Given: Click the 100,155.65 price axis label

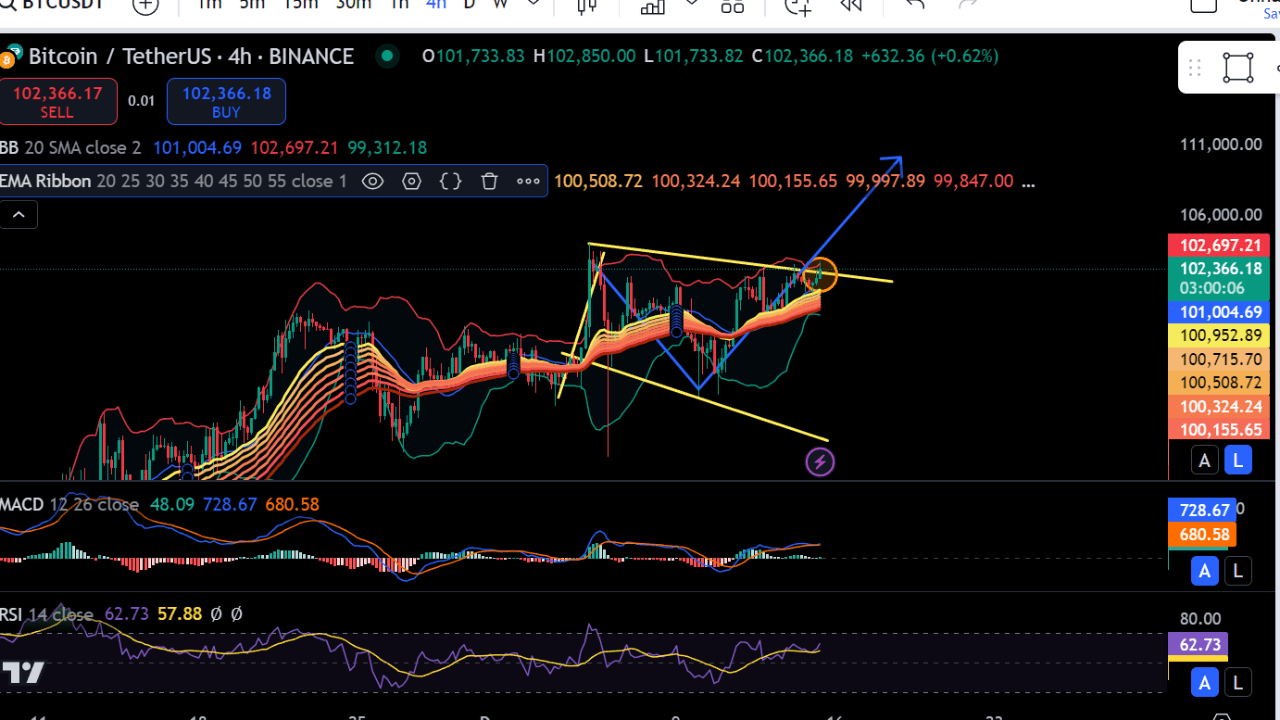Looking at the screenshot, I should pyautogui.click(x=1219, y=429).
